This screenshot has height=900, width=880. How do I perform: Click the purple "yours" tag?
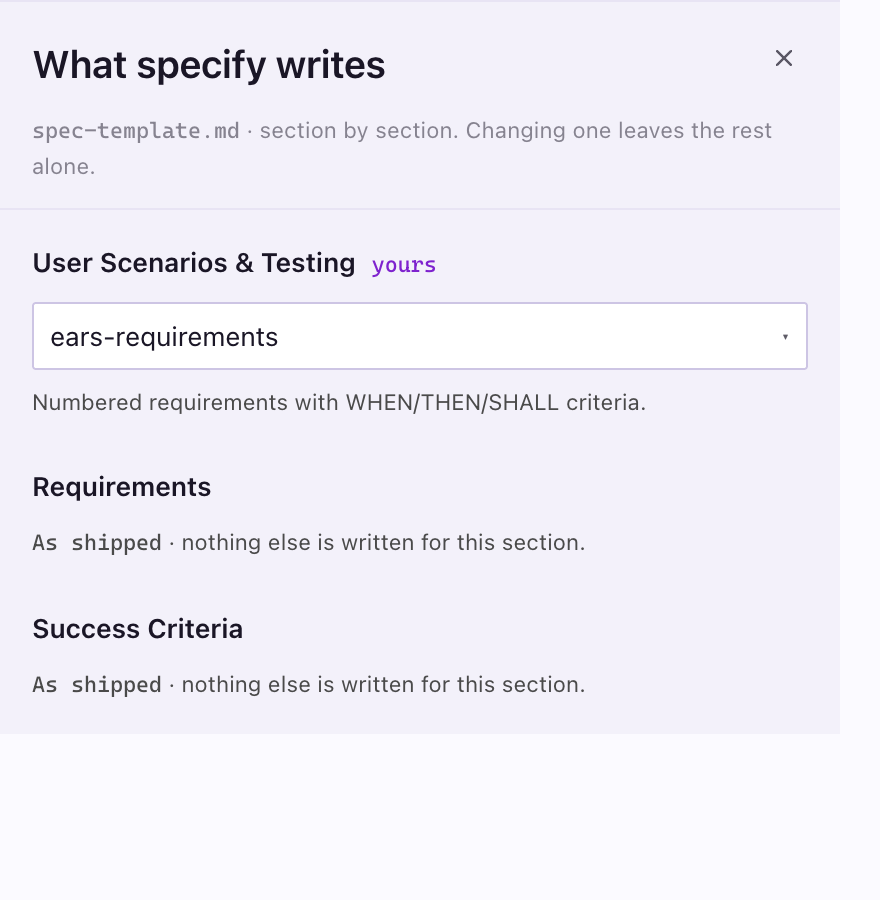[404, 265]
